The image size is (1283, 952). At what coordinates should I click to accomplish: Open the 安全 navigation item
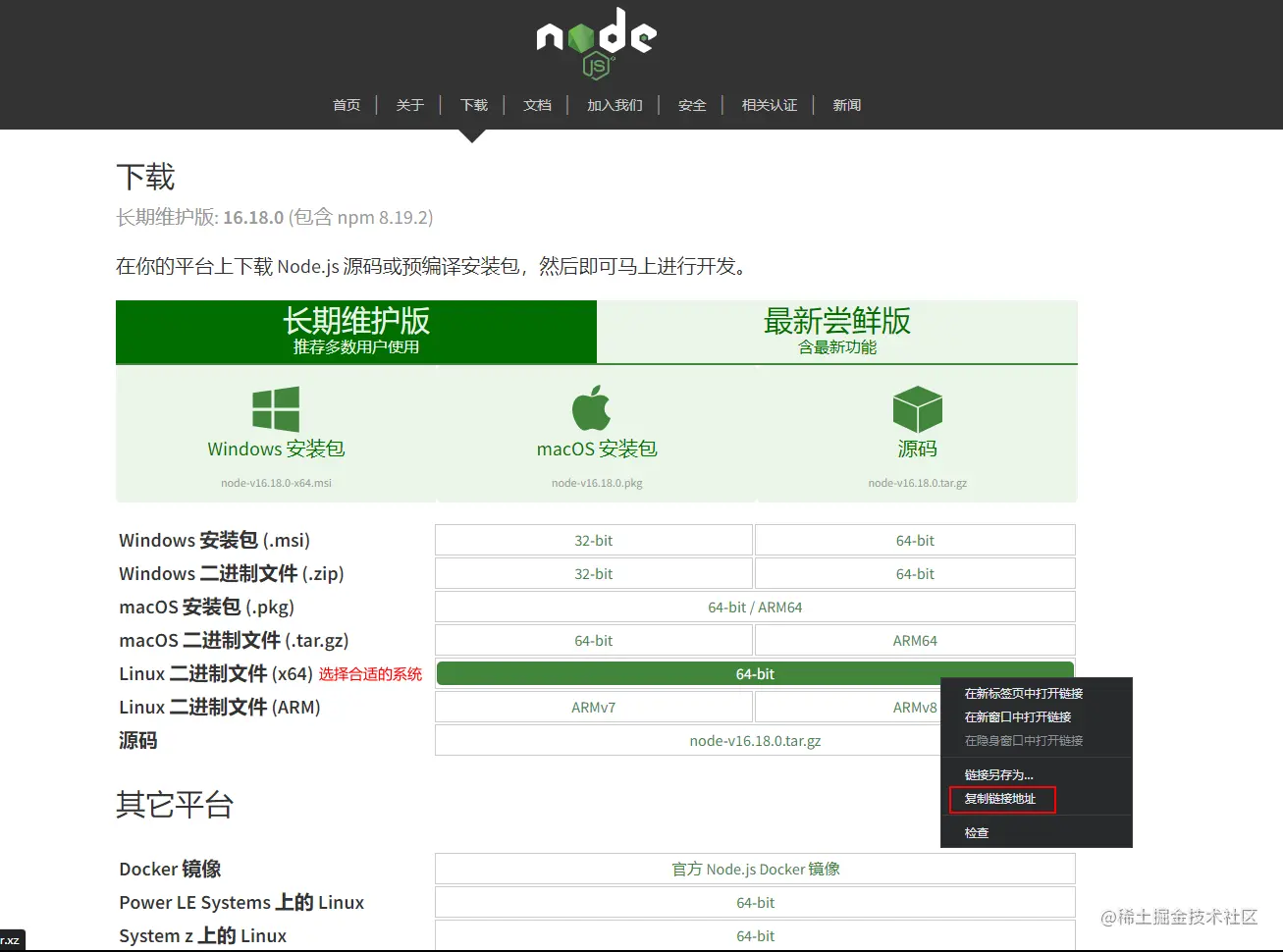pos(692,105)
